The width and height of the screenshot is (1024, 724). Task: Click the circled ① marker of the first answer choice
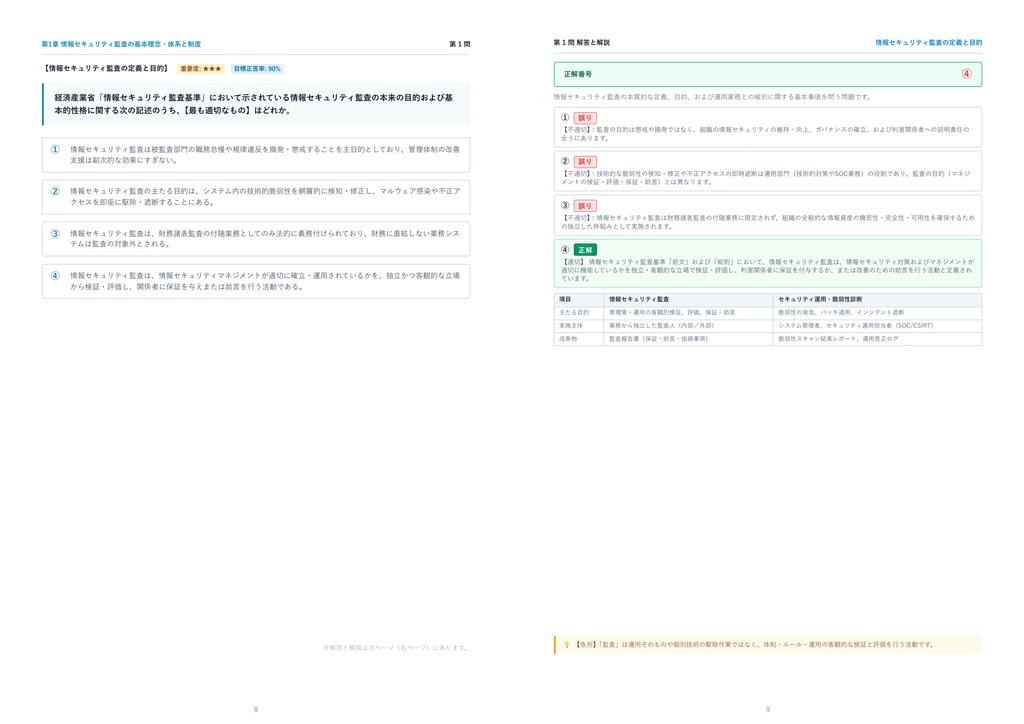pos(55,149)
